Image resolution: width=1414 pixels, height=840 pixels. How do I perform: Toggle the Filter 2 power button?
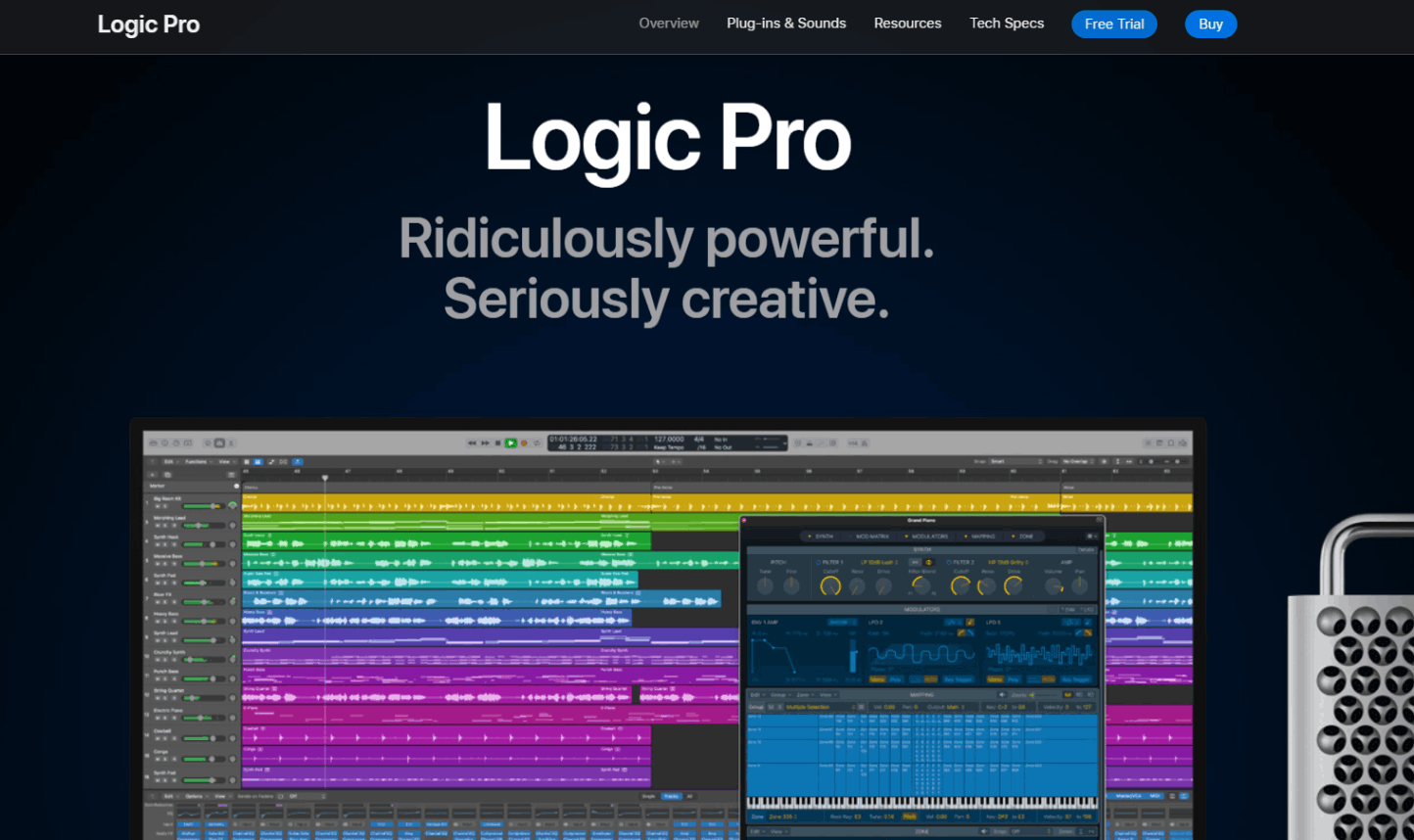pyautogui.click(x=951, y=562)
